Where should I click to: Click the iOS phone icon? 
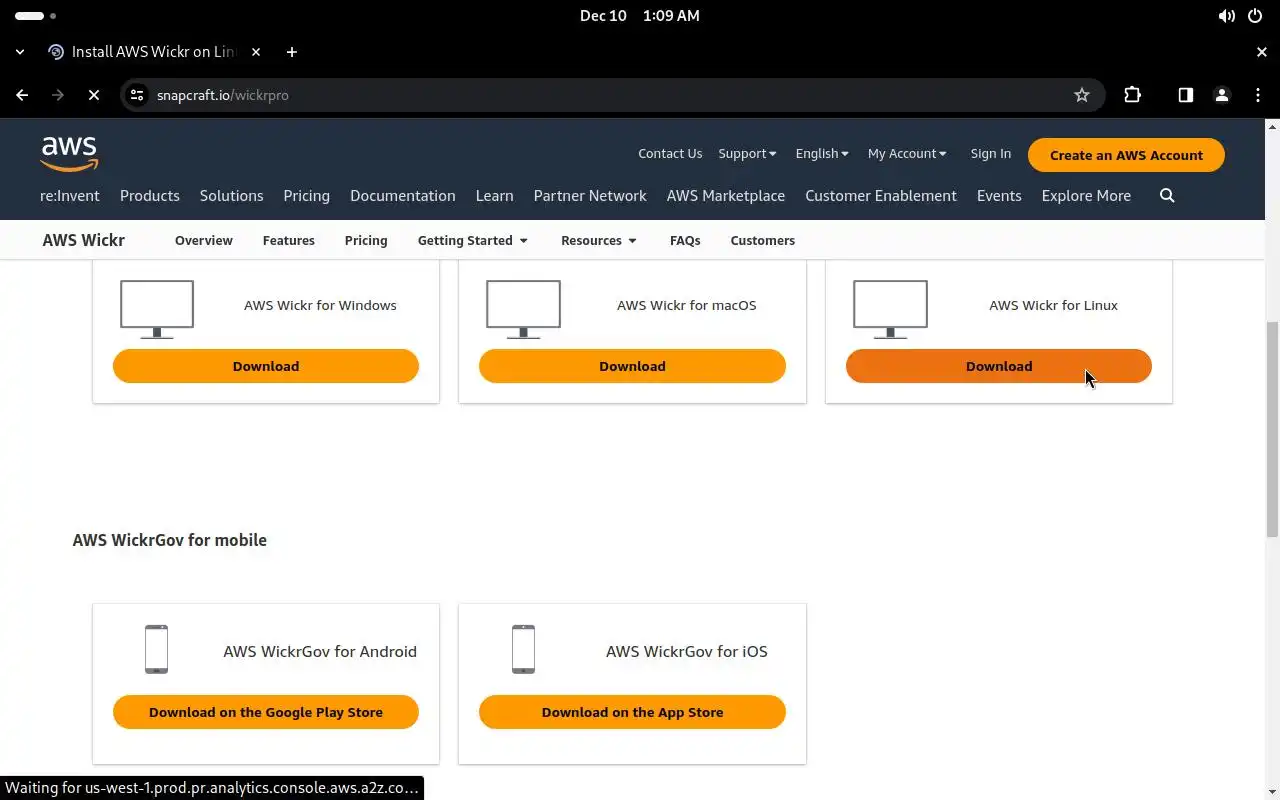(523, 649)
